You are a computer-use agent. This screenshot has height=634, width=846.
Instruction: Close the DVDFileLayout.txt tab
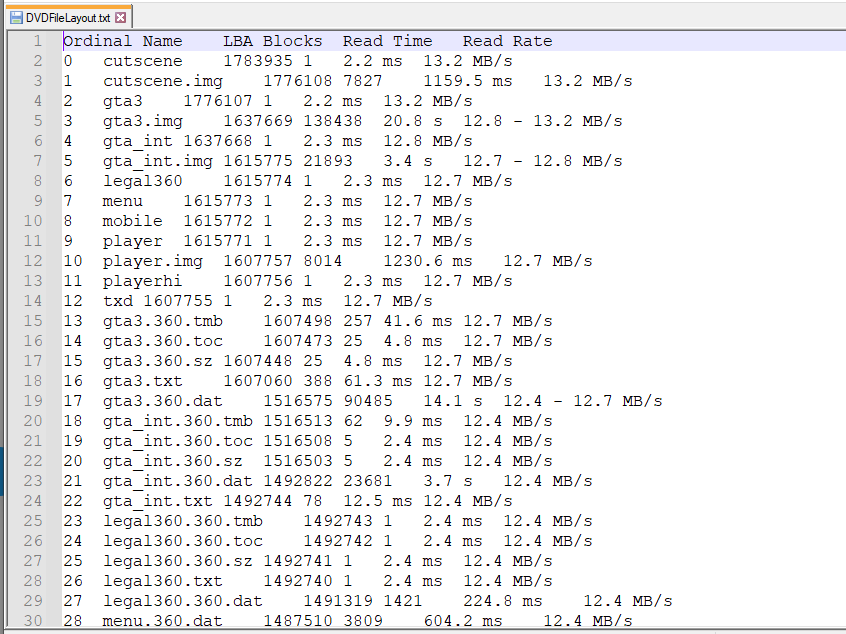click(121, 18)
